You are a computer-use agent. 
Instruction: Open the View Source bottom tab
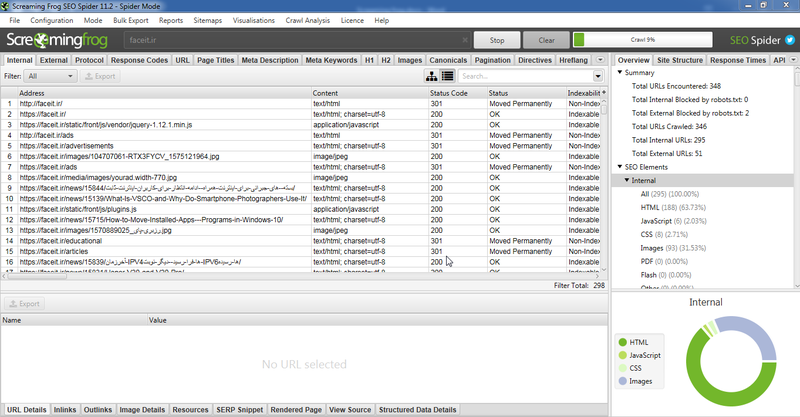click(350, 410)
